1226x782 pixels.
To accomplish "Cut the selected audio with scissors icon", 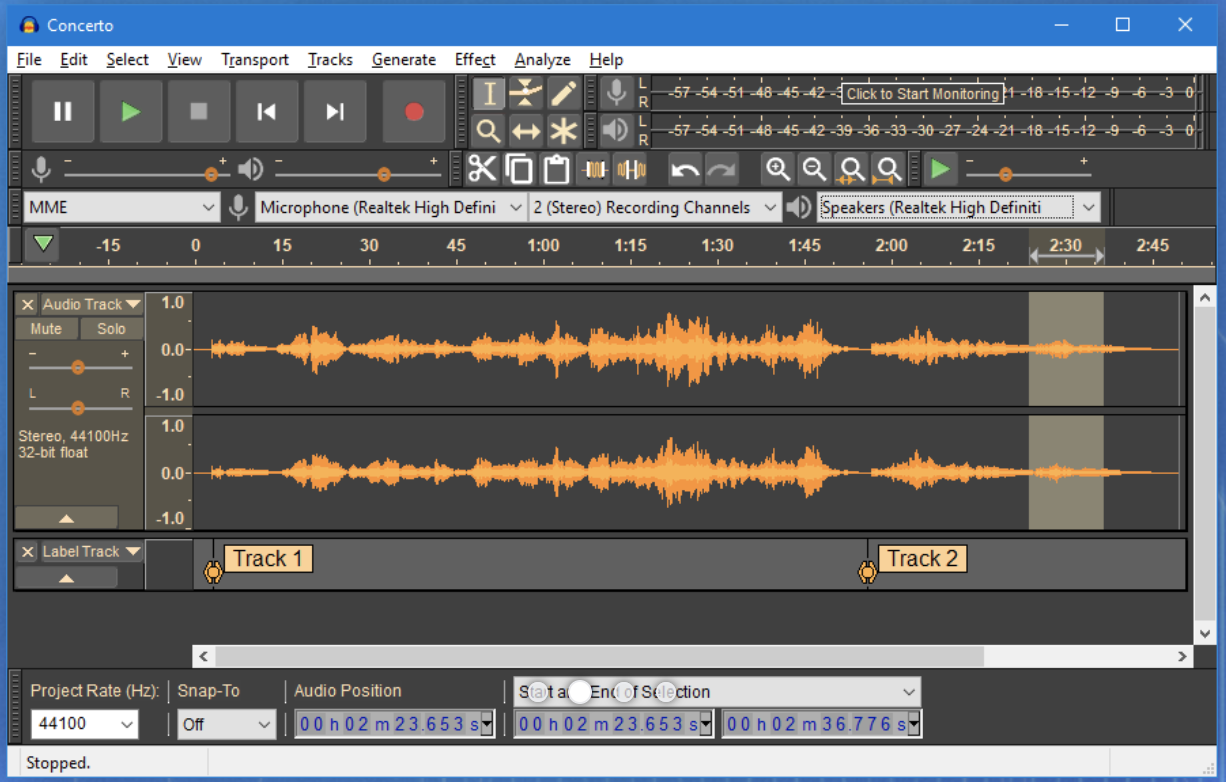I will click(x=482, y=168).
